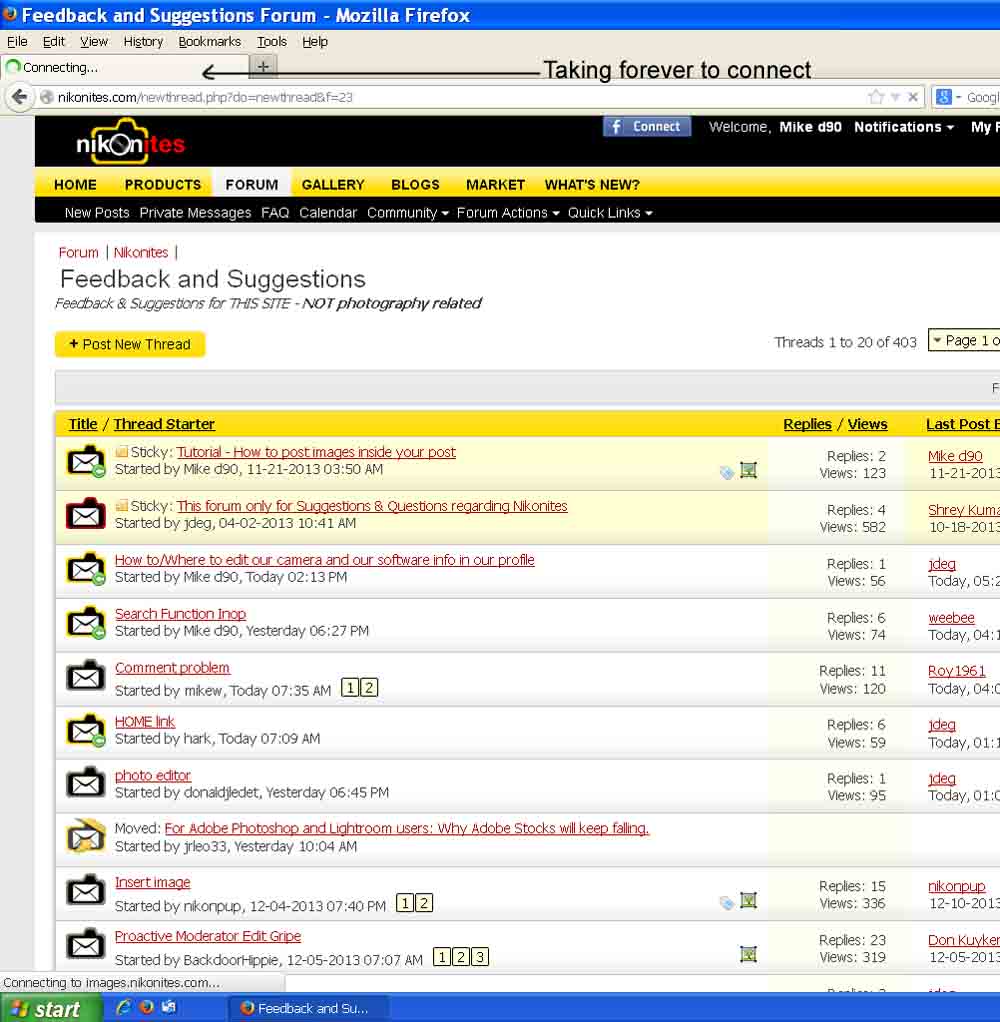Click the URL address bar
Image resolution: width=1000 pixels, height=1022 pixels.
[x=450, y=97]
